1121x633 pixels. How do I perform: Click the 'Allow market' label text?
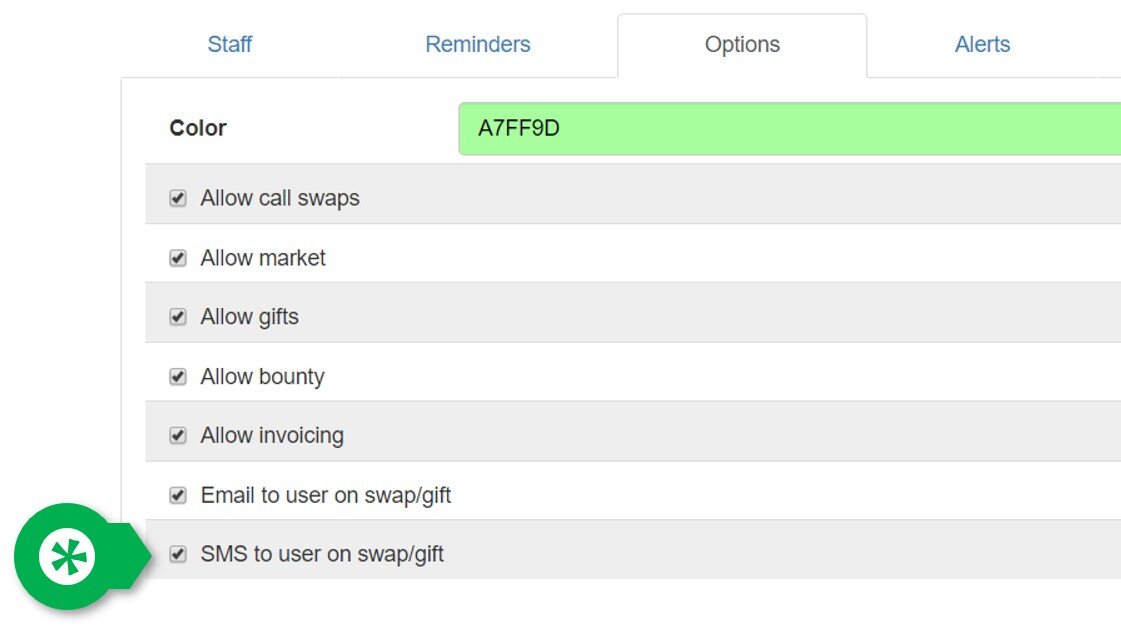(262, 257)
